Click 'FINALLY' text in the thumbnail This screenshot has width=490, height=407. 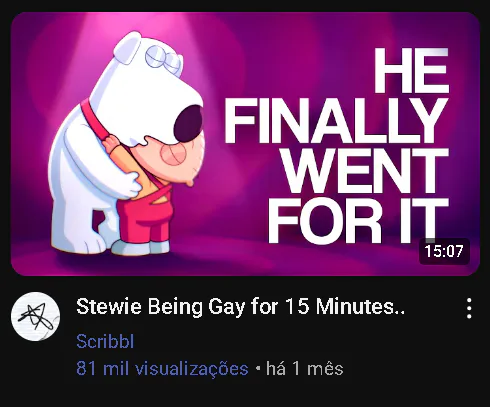coord(336,122)
